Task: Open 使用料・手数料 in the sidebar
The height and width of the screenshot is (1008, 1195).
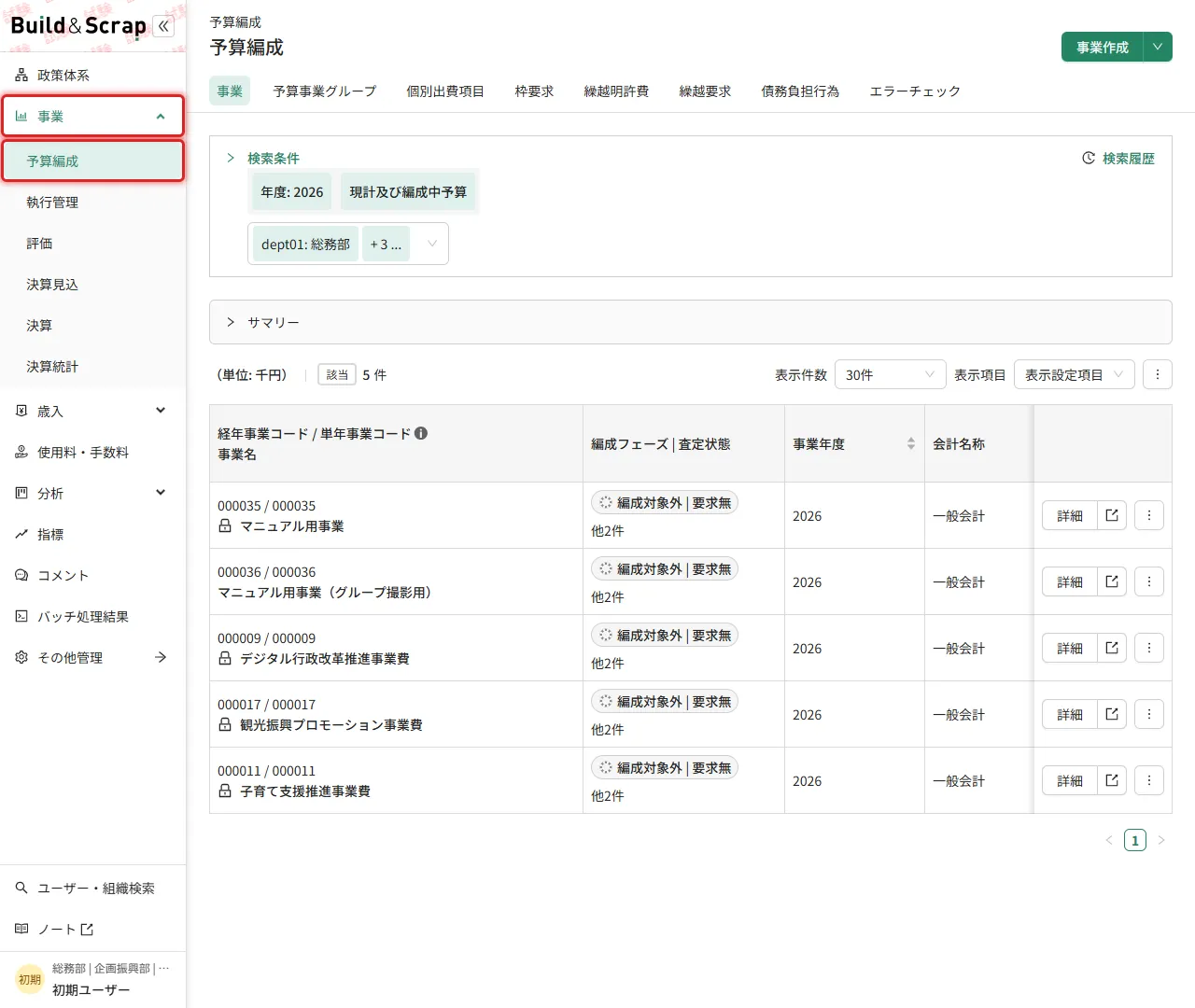Action: (93, 453)
